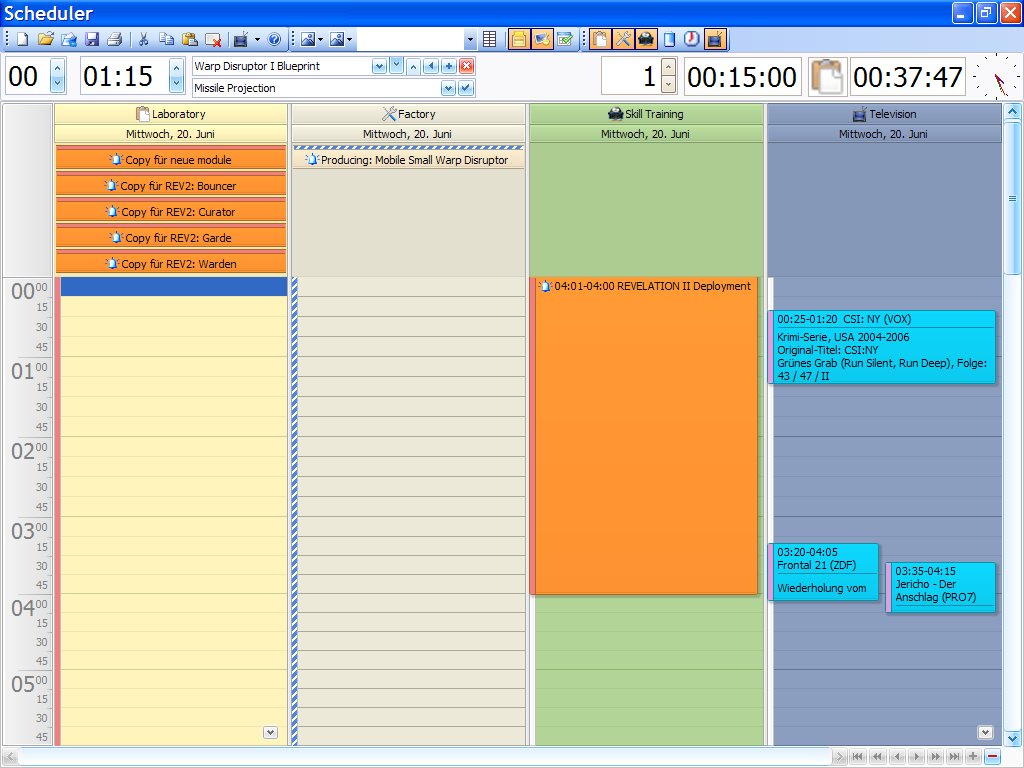Select the Laboratory column header
Image resolution: width=1024 pixels, height=768 pixels.
click(x=170, y=114)
